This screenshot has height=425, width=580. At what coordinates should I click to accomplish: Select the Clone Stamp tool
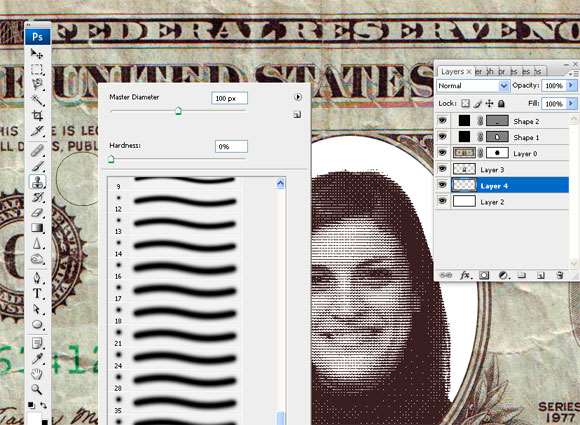[37, 182]
